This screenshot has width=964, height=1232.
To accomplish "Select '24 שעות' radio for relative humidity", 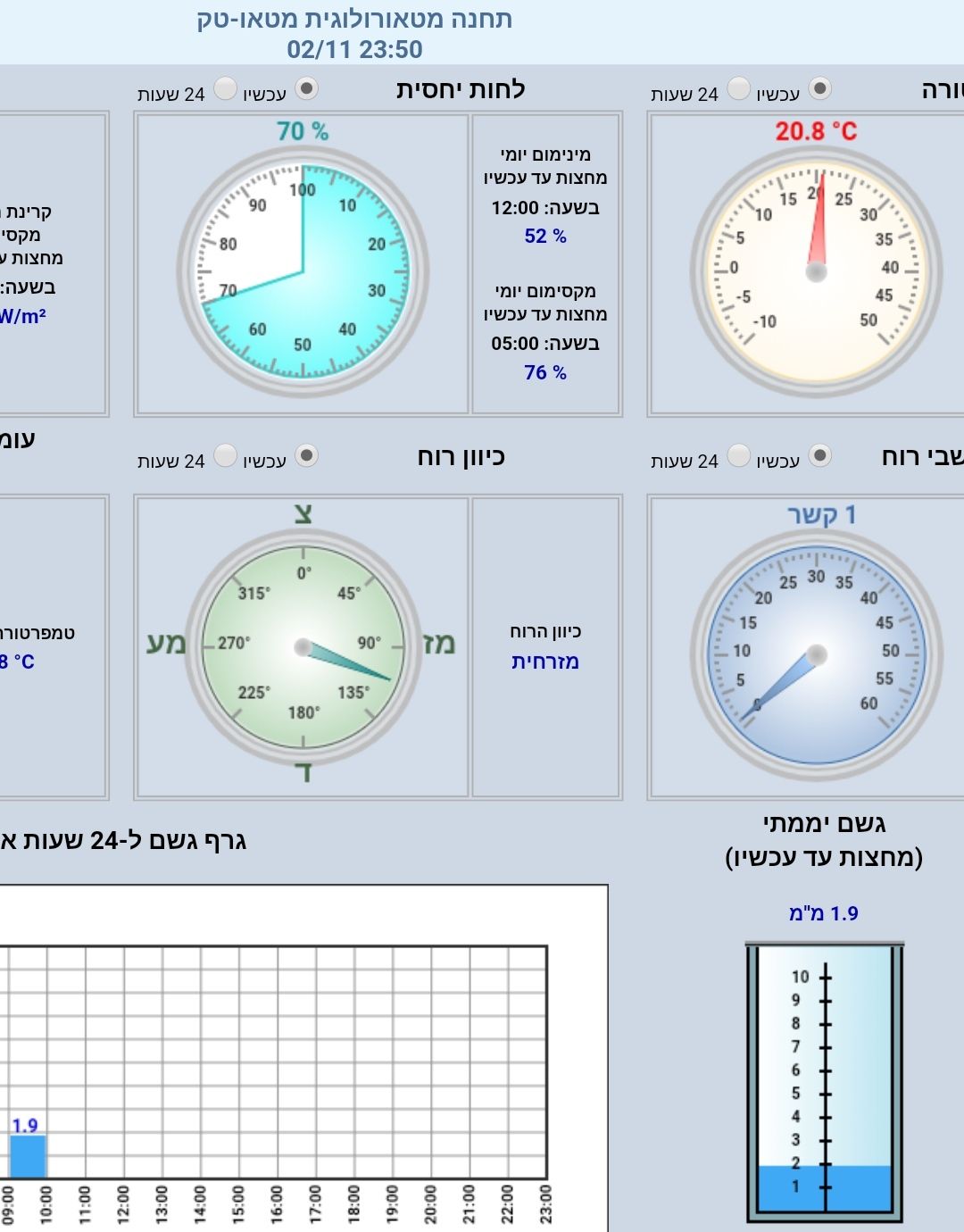I will tap(225, 88).
